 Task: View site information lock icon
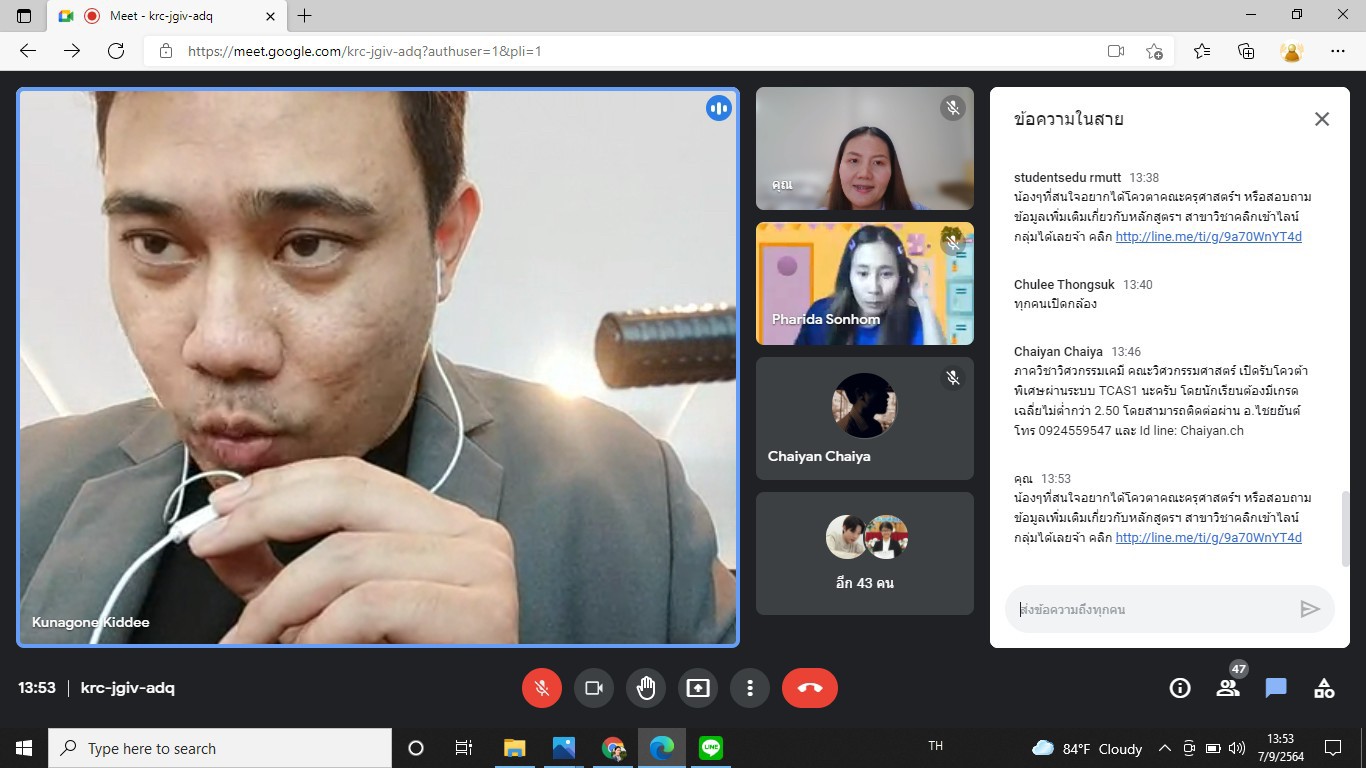166,51
